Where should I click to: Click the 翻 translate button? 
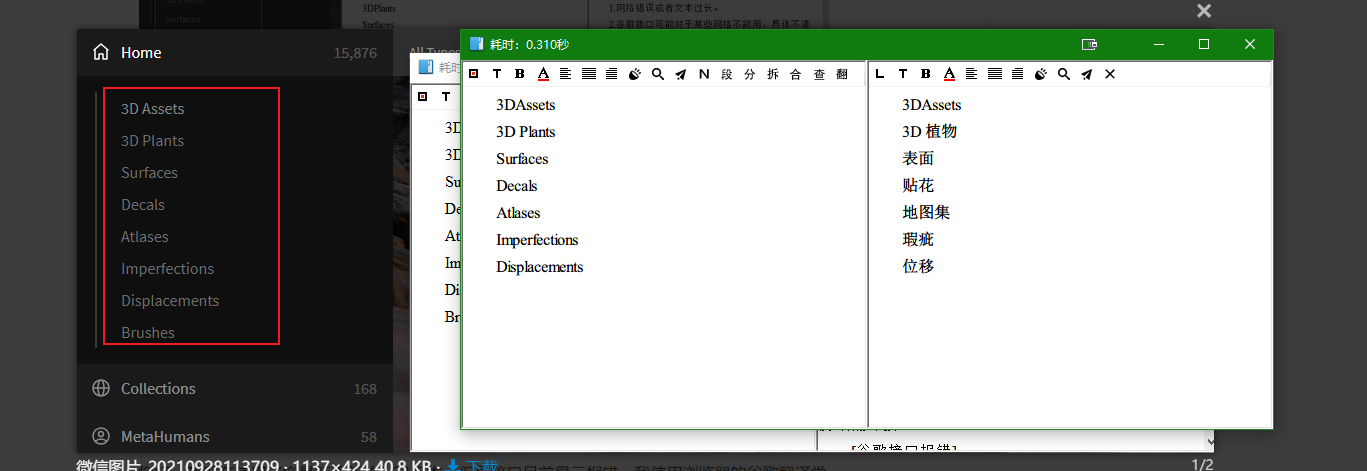[x=842, y=74]
